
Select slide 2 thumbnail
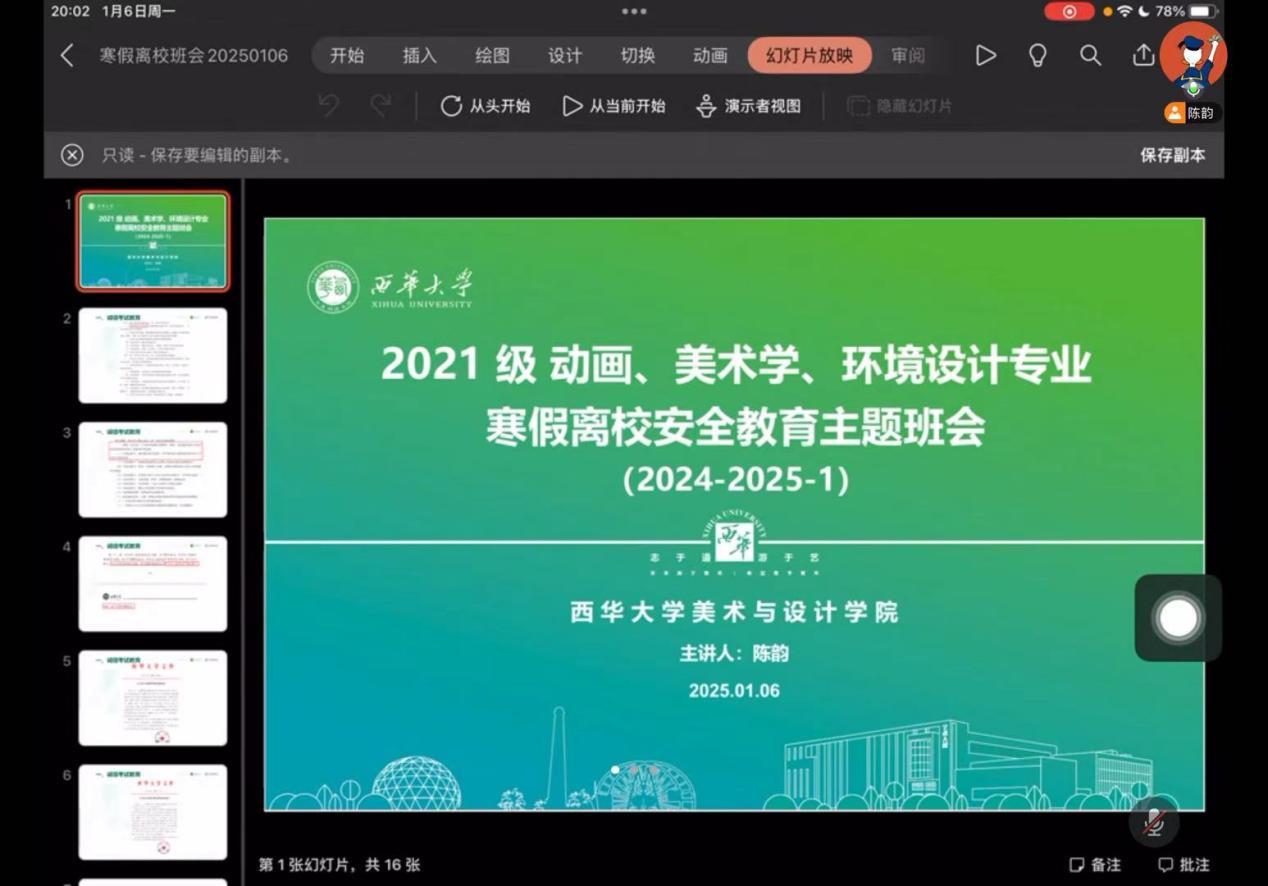coord(153,356)
